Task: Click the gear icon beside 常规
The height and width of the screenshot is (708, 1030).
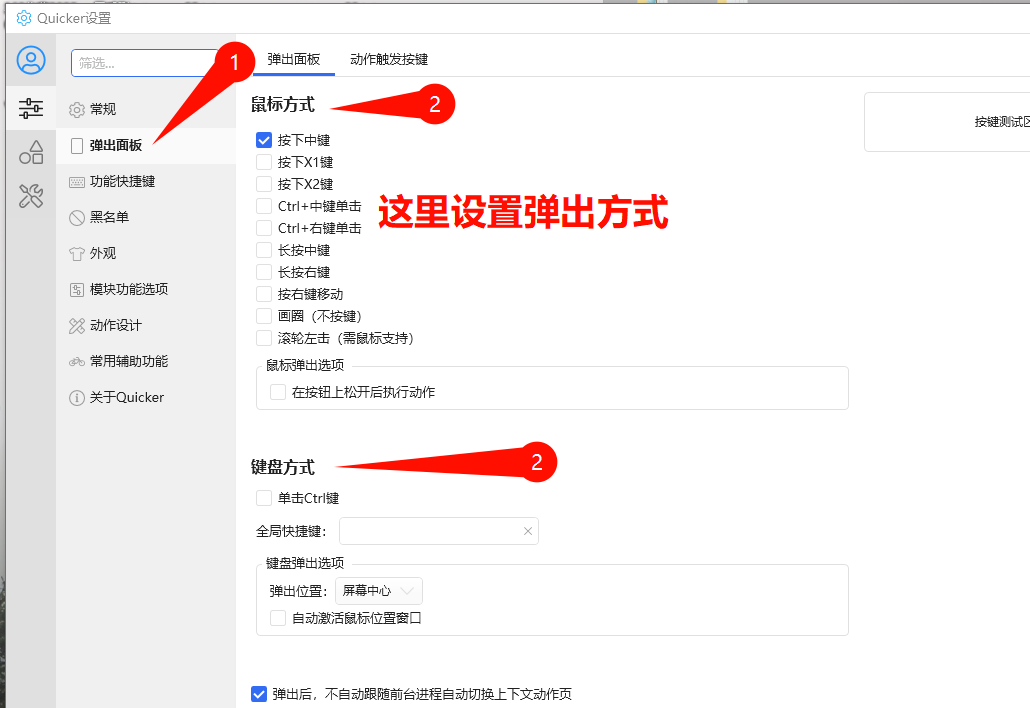Action: click(x=77, y=110)
